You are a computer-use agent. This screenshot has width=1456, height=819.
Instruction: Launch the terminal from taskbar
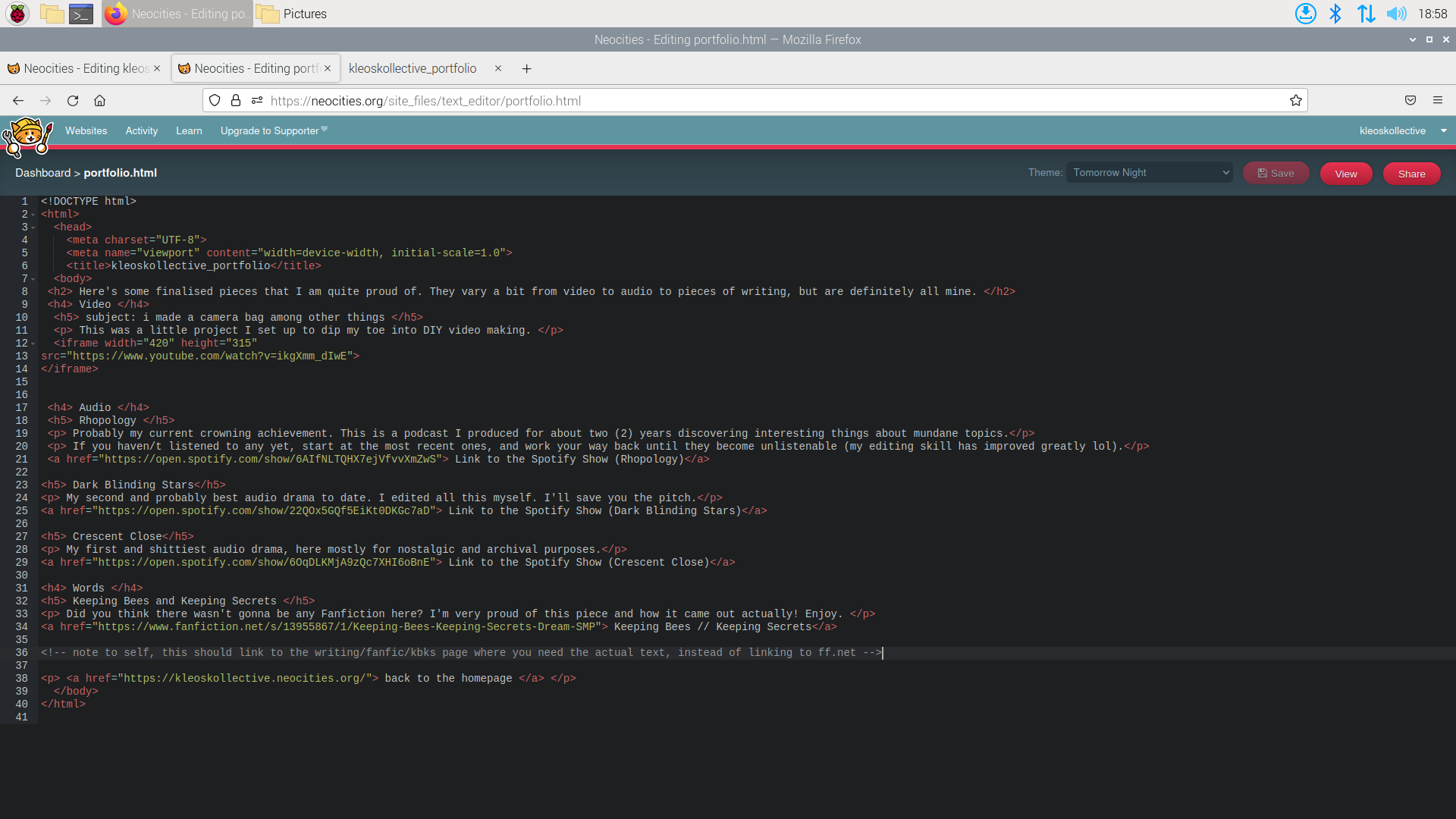pyautogui.click(x=81, y=14)
